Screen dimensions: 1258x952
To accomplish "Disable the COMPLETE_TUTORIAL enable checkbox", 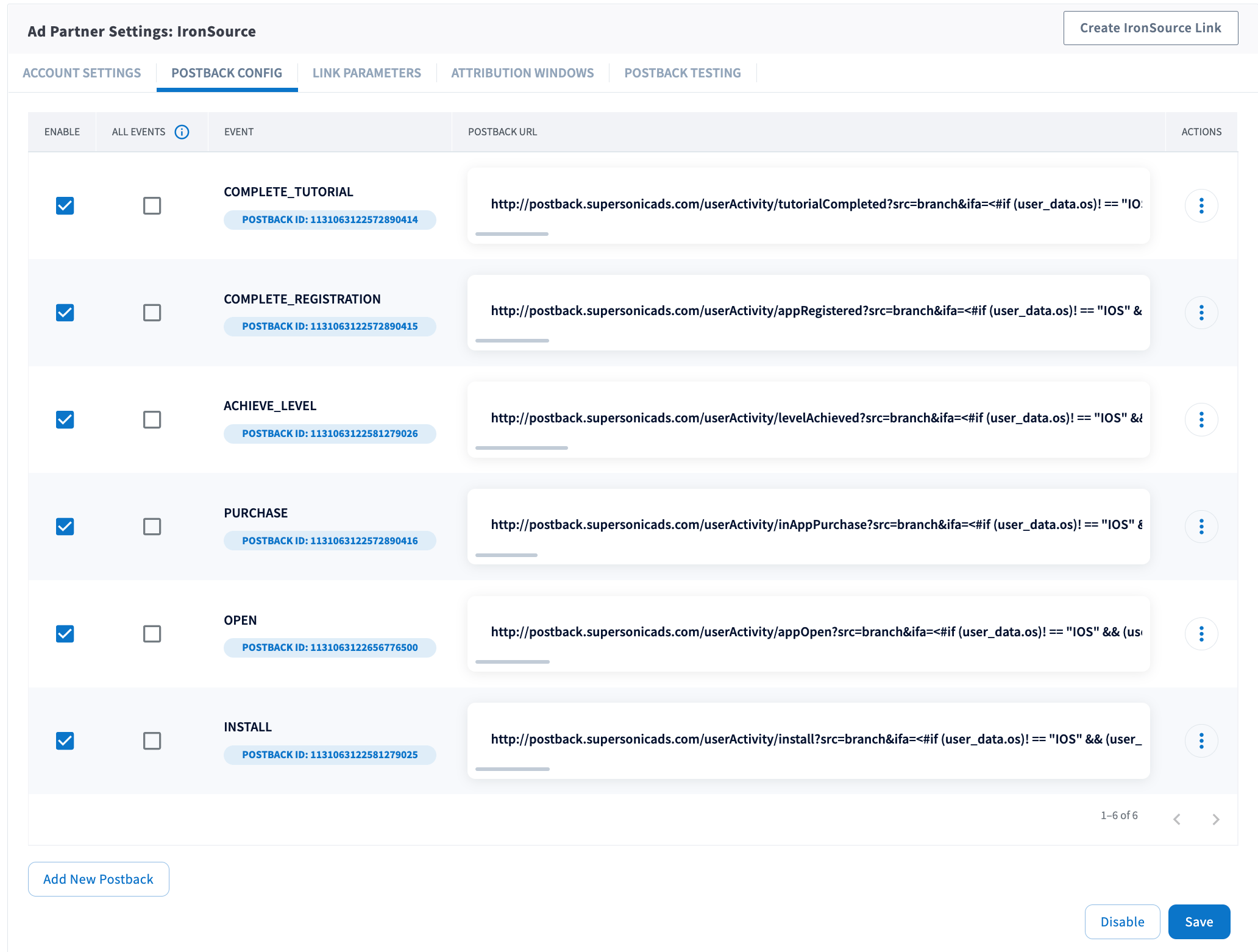I will tap(65, 206).
